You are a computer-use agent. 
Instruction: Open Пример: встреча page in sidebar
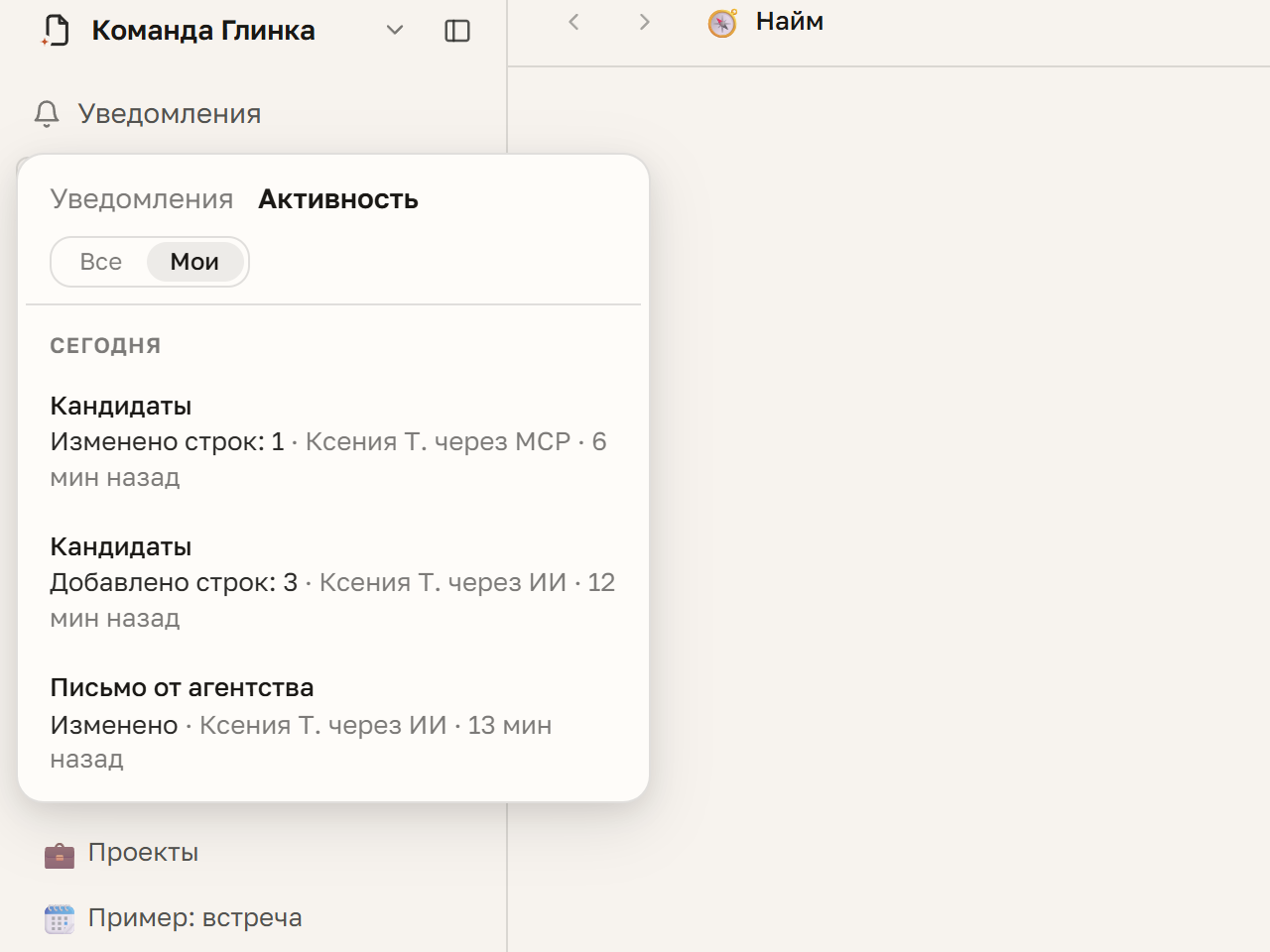194,918
